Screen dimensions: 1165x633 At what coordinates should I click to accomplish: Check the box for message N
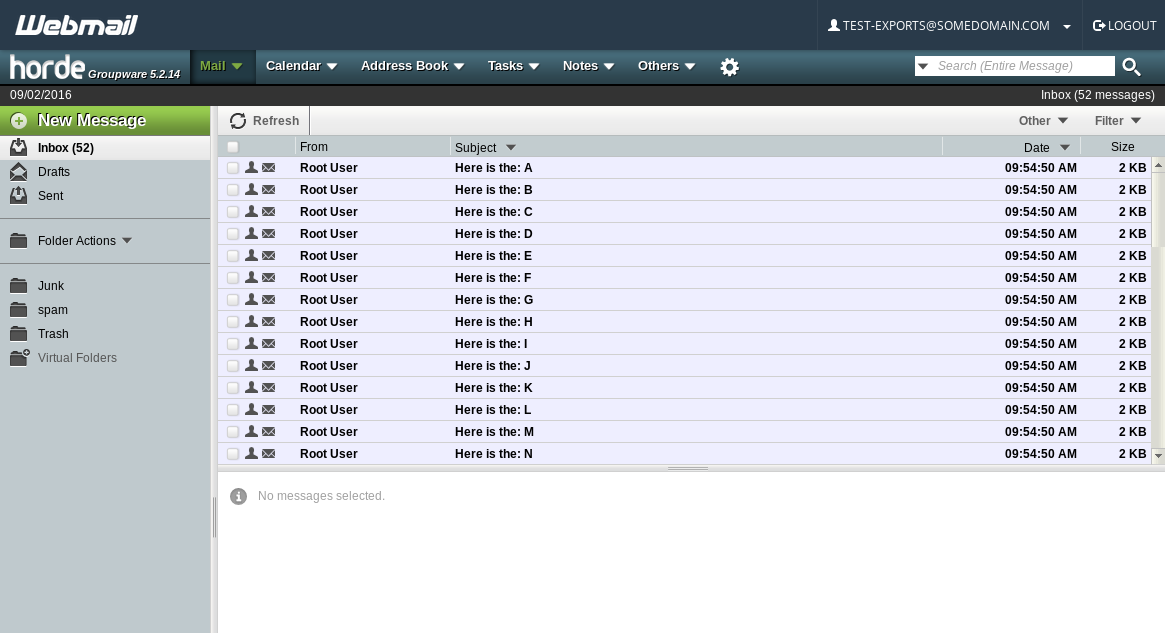233,454
